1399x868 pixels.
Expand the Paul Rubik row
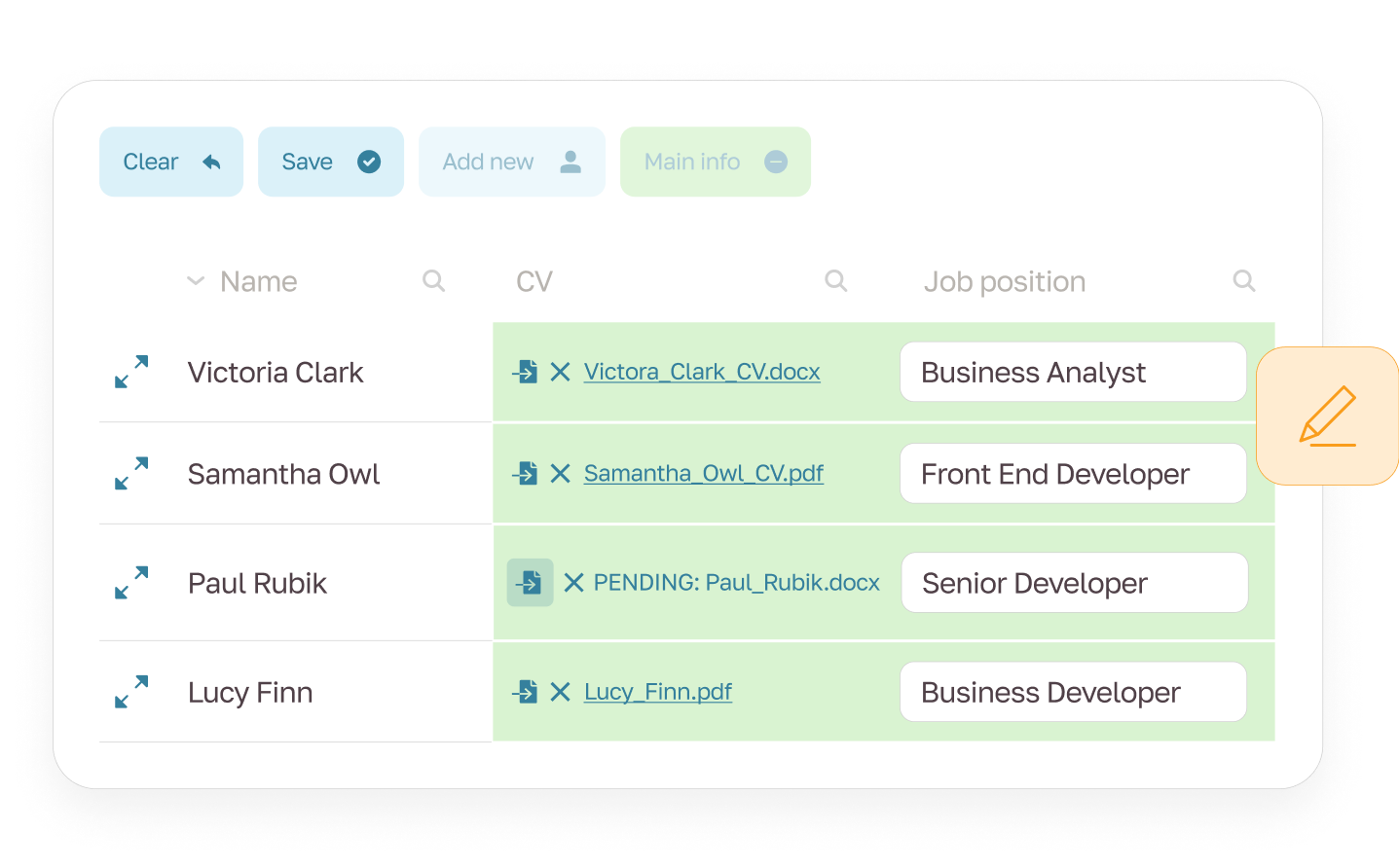pyautogui.click(x=131, y=583)
